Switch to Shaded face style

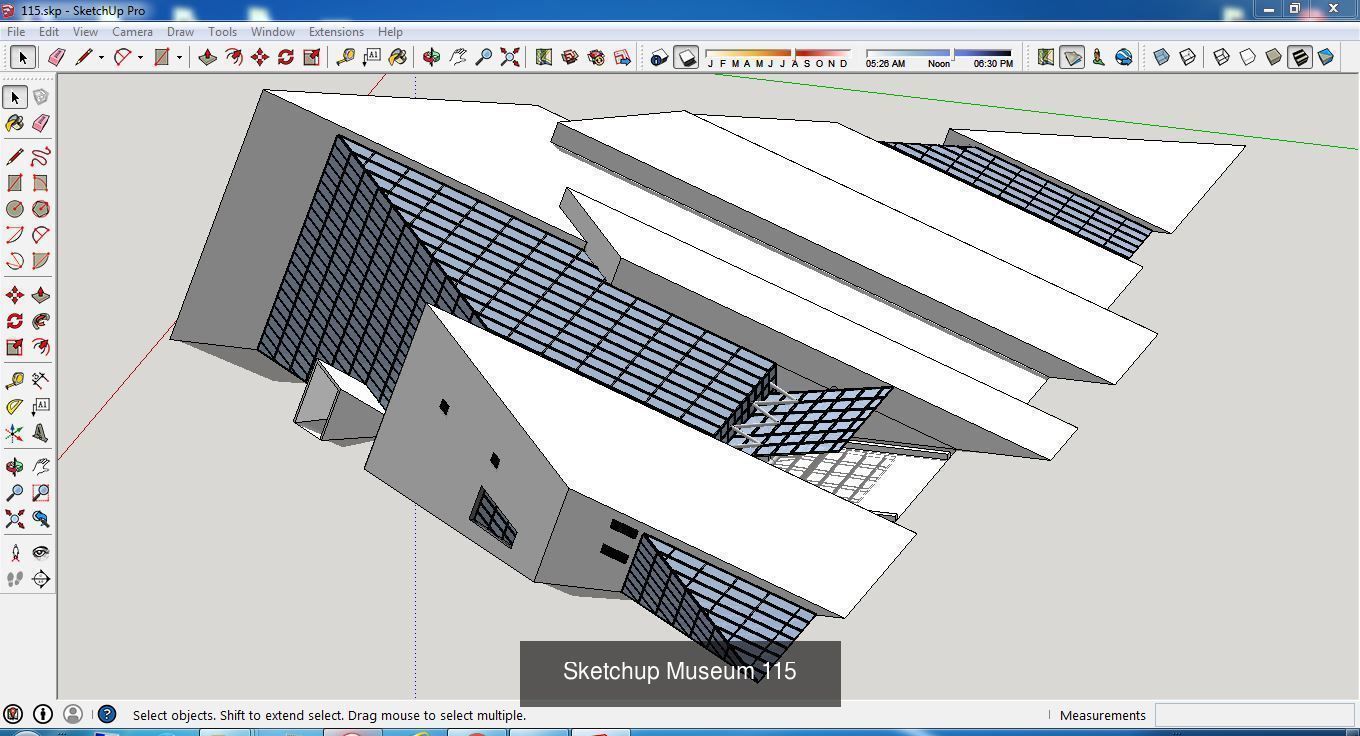pyautogui.click(x=1274, y=57)
